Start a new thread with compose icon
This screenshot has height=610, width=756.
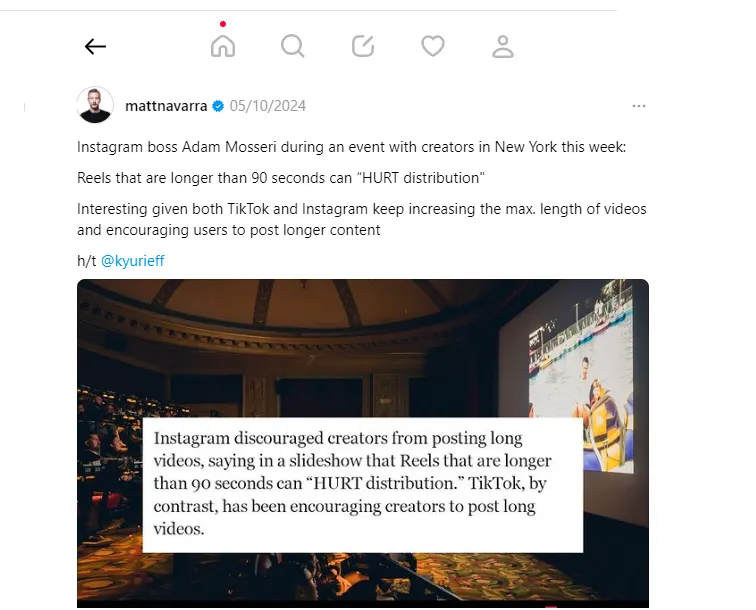[363, 46]
